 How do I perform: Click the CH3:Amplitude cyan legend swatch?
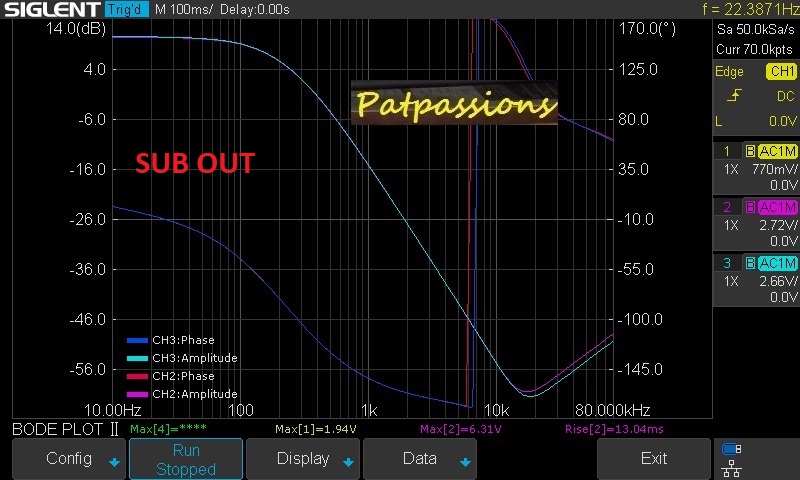(137, 358)
